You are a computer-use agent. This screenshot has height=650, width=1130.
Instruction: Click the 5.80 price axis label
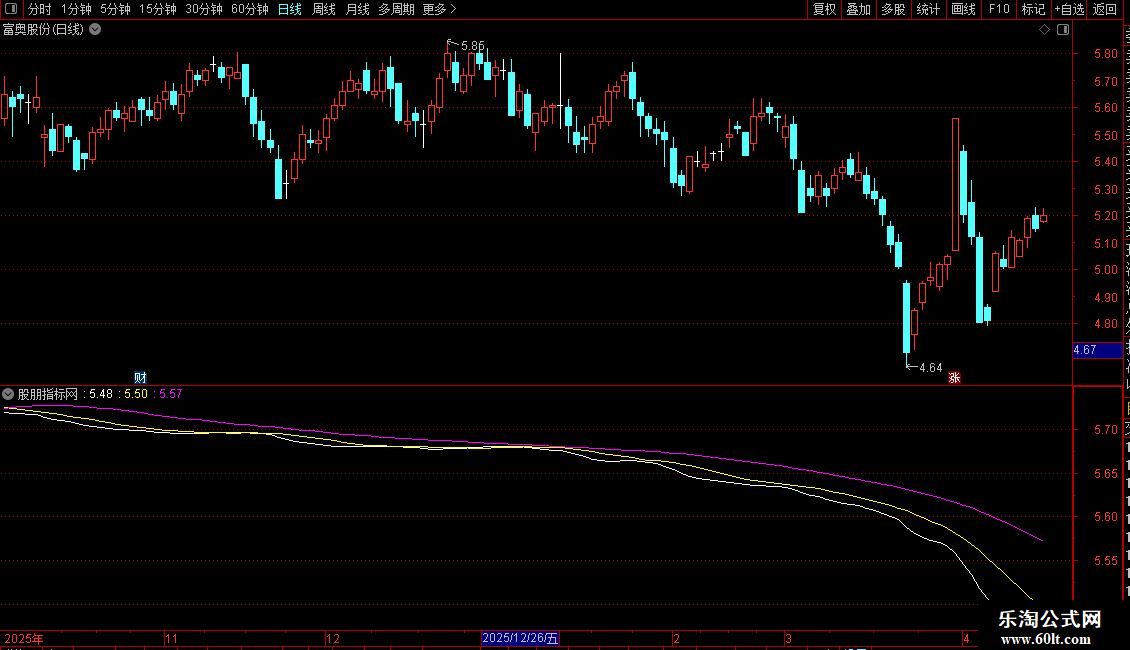pos(1106,54)
